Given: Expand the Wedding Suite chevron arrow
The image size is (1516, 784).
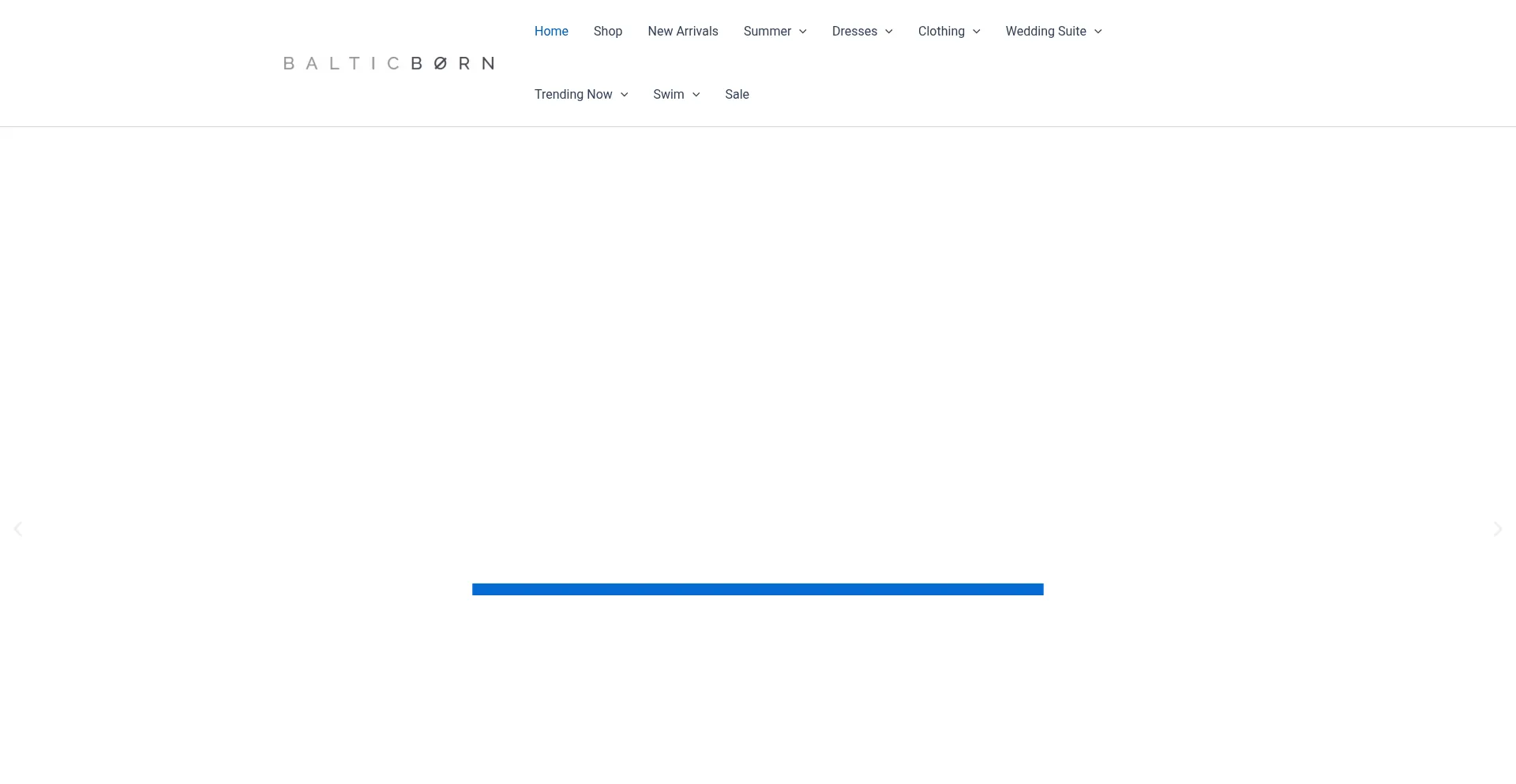Looking at the screenshot, I should [1098, 32].
